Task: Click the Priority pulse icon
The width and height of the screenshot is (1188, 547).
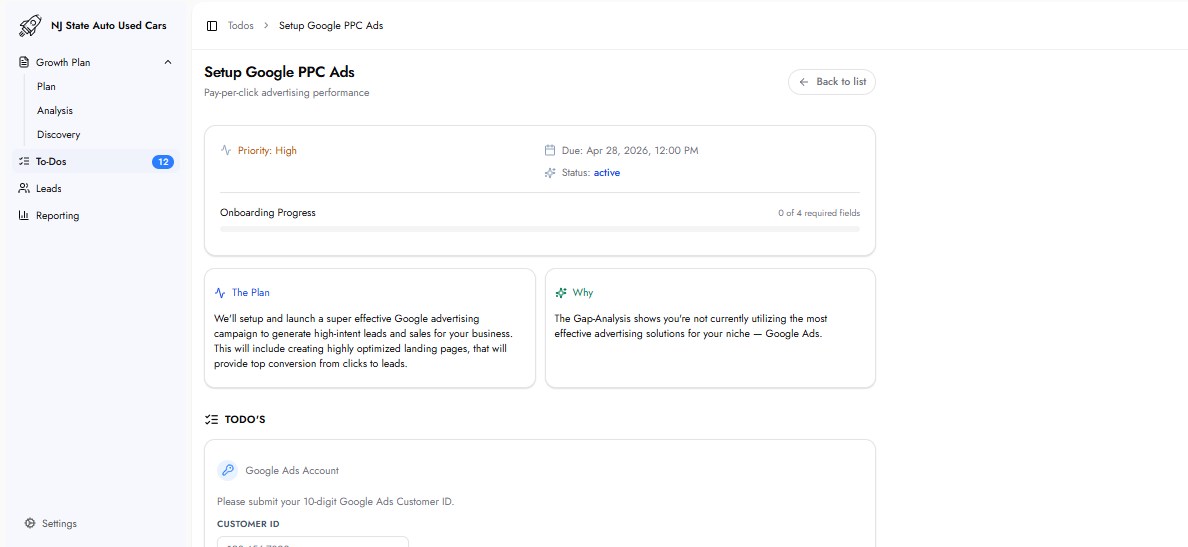Action: [226, 150]
